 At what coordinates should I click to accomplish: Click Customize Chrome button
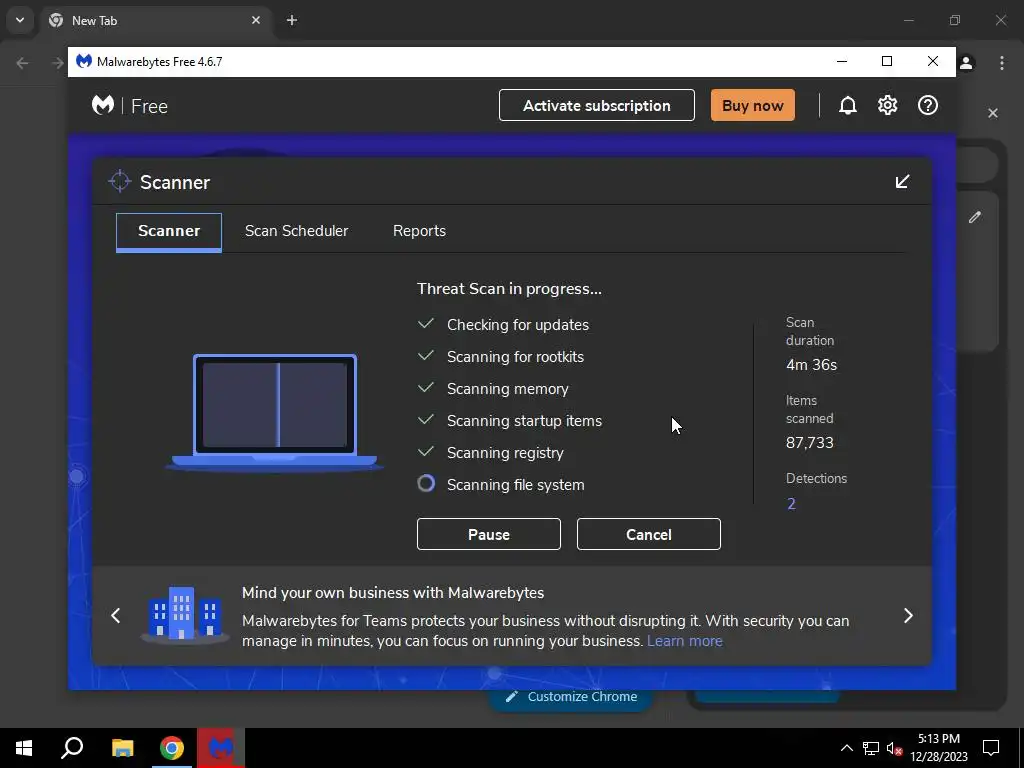[571, 697]
